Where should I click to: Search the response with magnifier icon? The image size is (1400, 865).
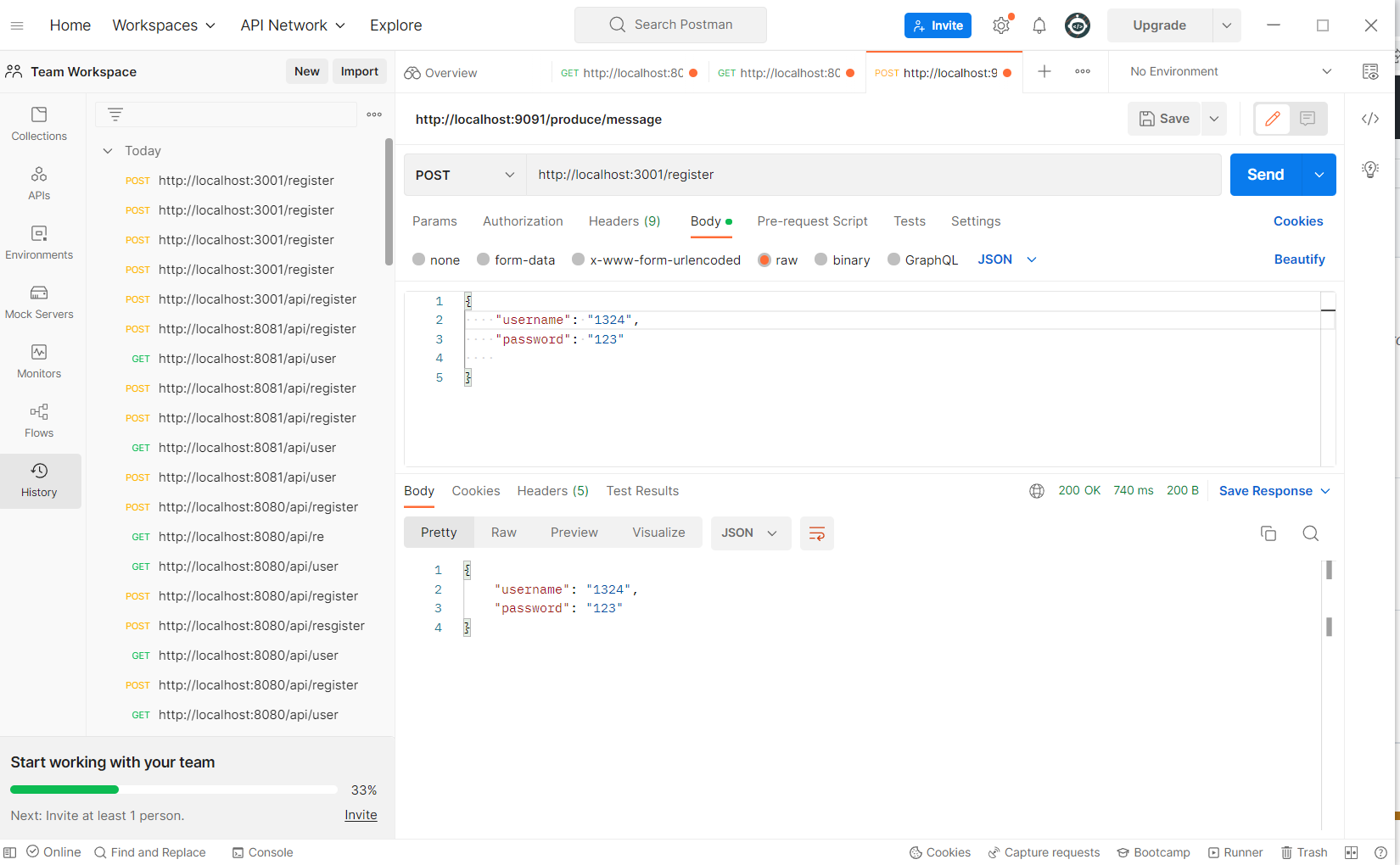pyautogui.click(x=1311, y=533)
